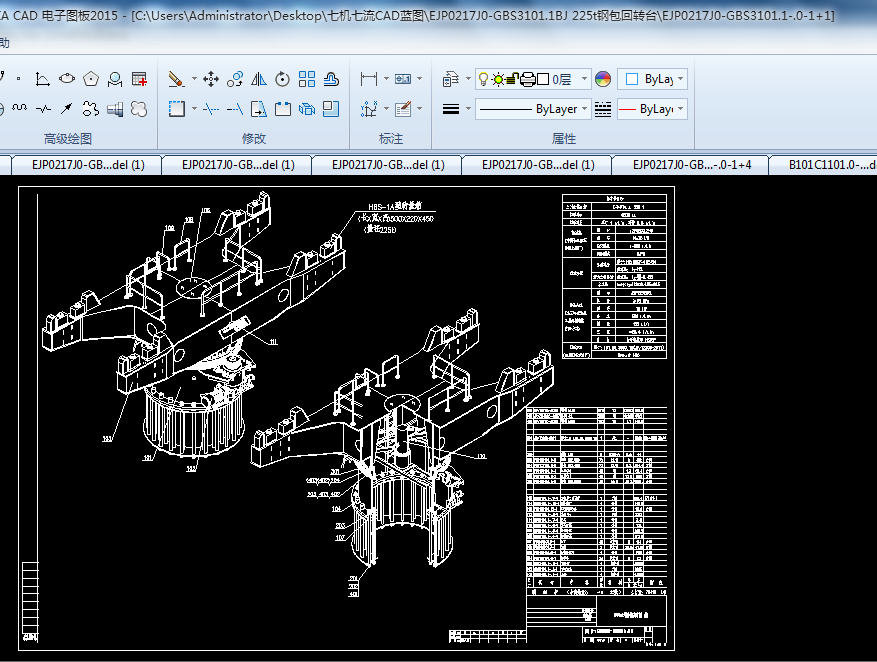
Task: Click the 修改 panel label
Action: (254, 138)
